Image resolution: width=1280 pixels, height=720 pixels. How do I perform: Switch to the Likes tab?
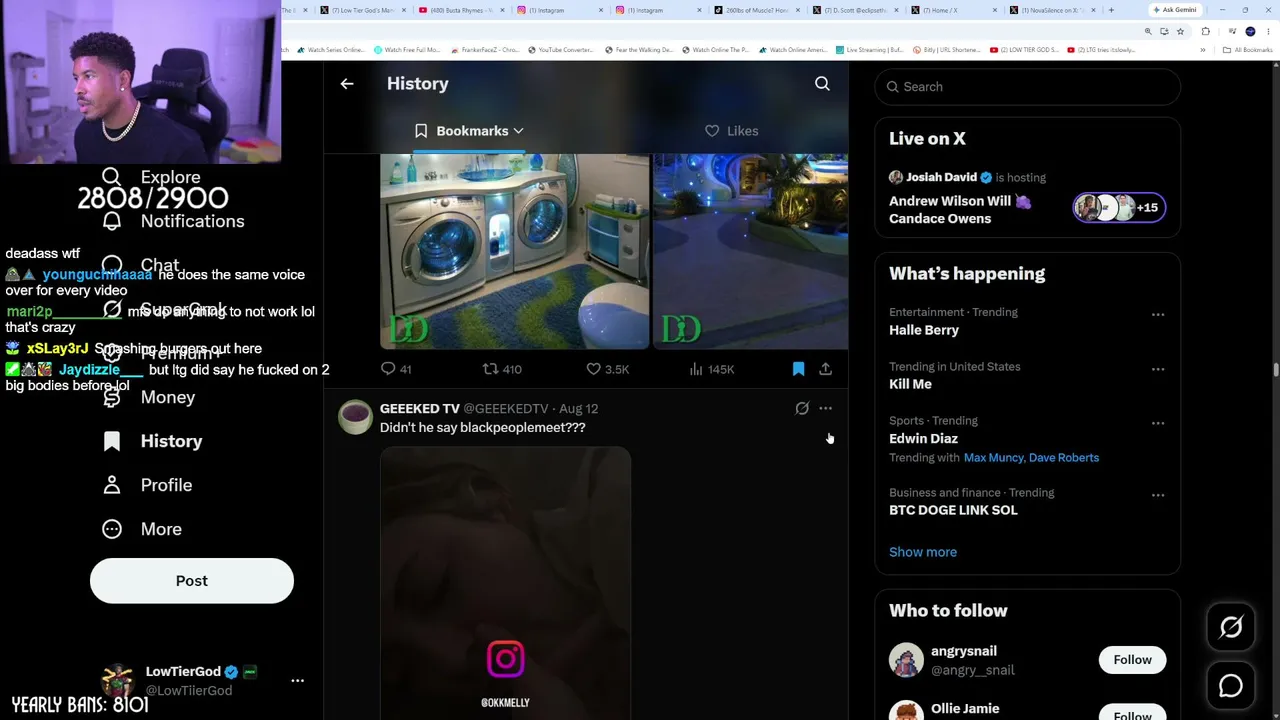[x=732, y=131]
